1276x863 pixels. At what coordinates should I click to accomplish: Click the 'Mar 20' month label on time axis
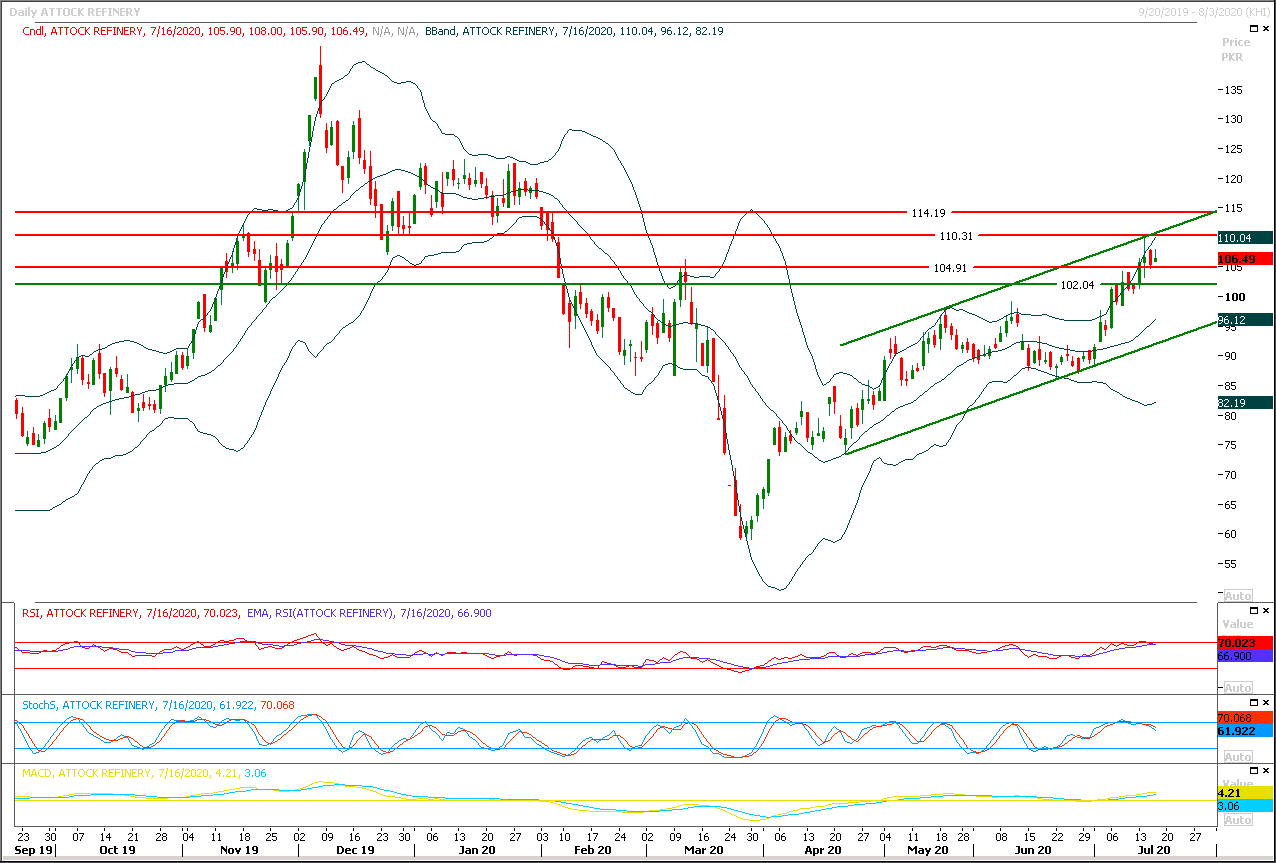point(703,850)
